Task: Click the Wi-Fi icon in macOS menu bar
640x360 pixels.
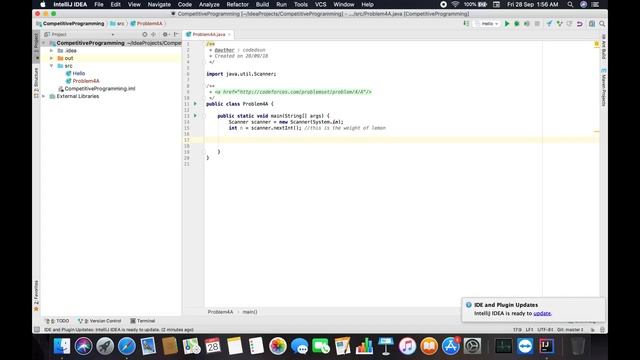Action: pos(455,4)
